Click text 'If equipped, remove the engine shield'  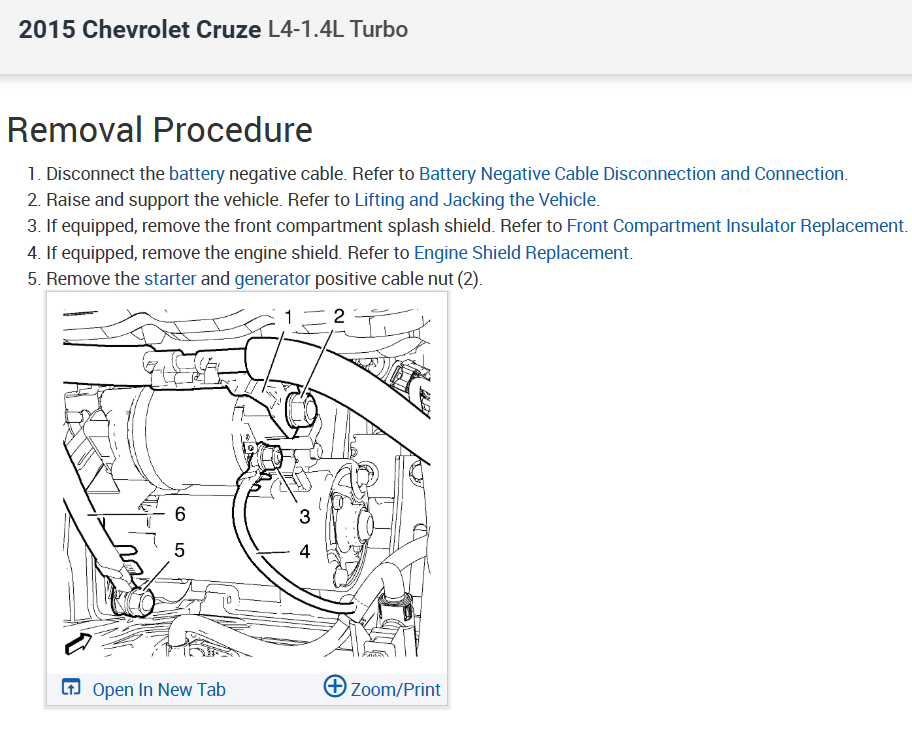pos(194,253)
